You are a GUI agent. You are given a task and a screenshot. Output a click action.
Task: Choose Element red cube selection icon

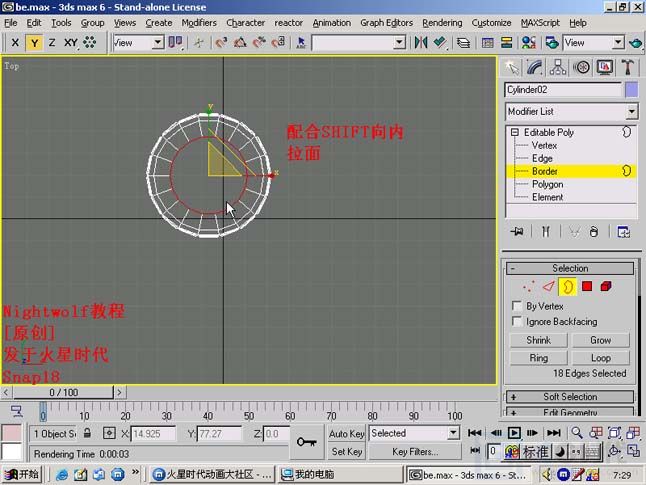point(606,286)
